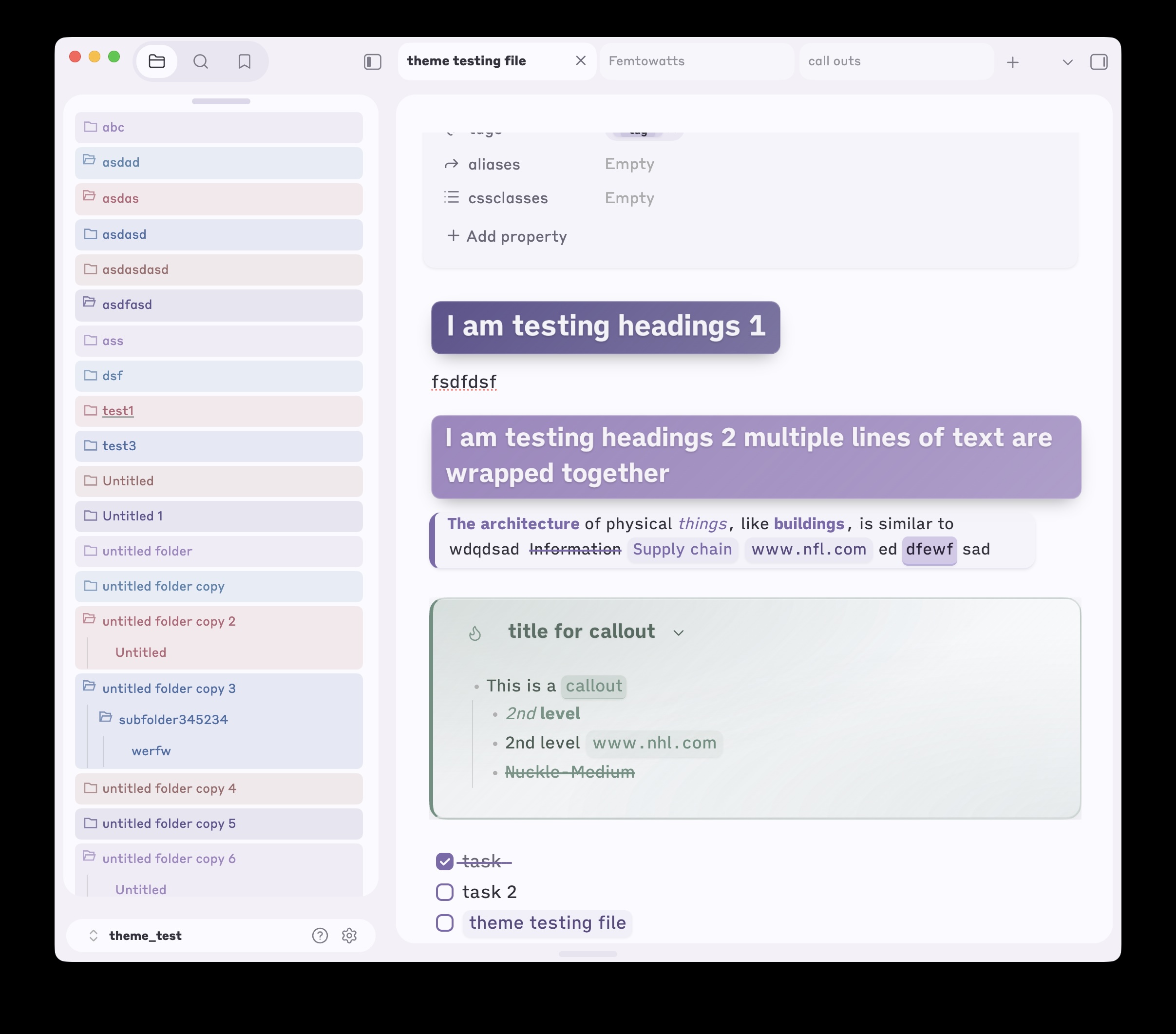Open the Supply chain link
The image size is (1176, 1034).
[683, 550]
